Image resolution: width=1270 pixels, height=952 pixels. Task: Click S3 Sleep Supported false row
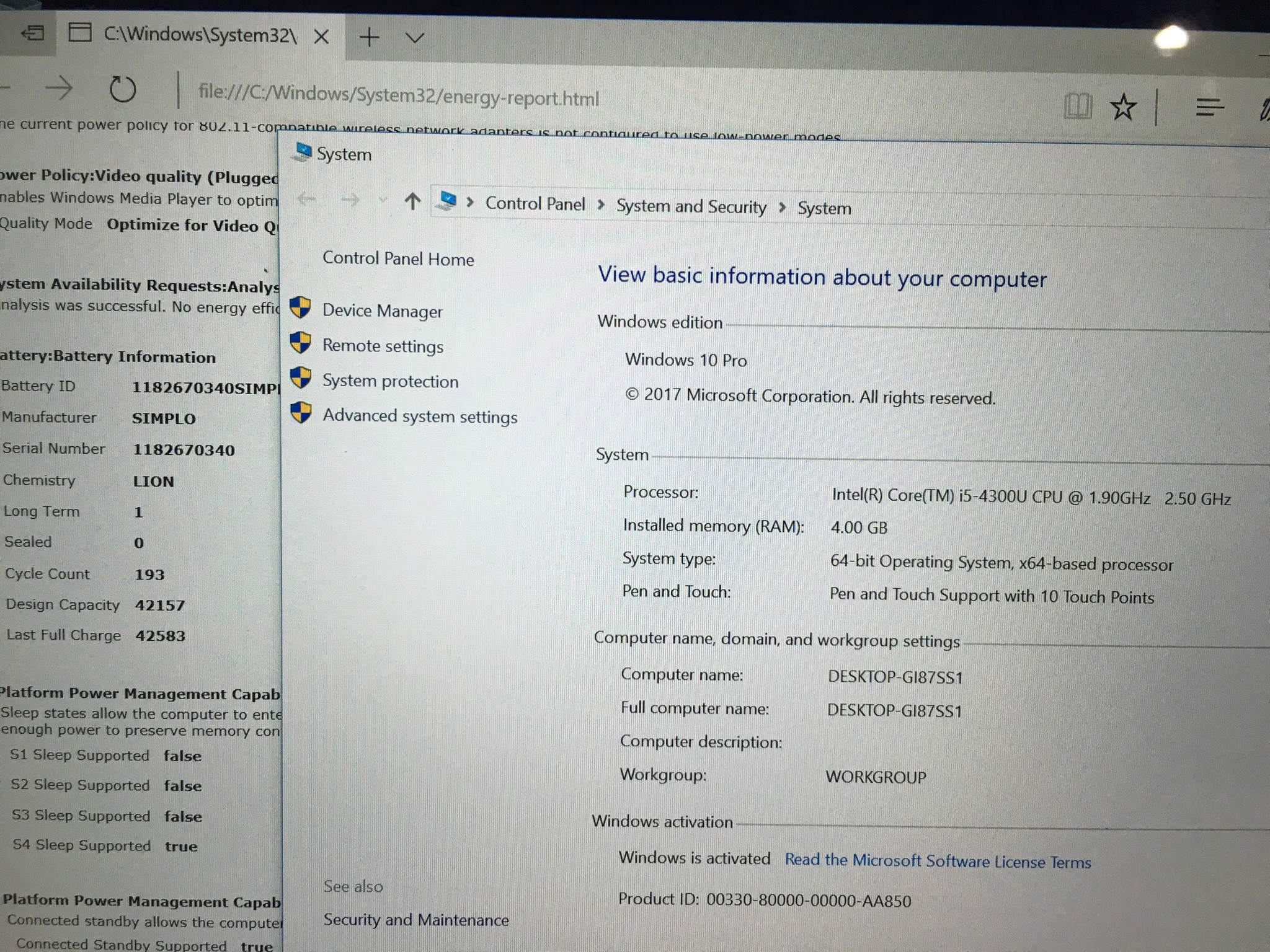click(x=107, y=816)
